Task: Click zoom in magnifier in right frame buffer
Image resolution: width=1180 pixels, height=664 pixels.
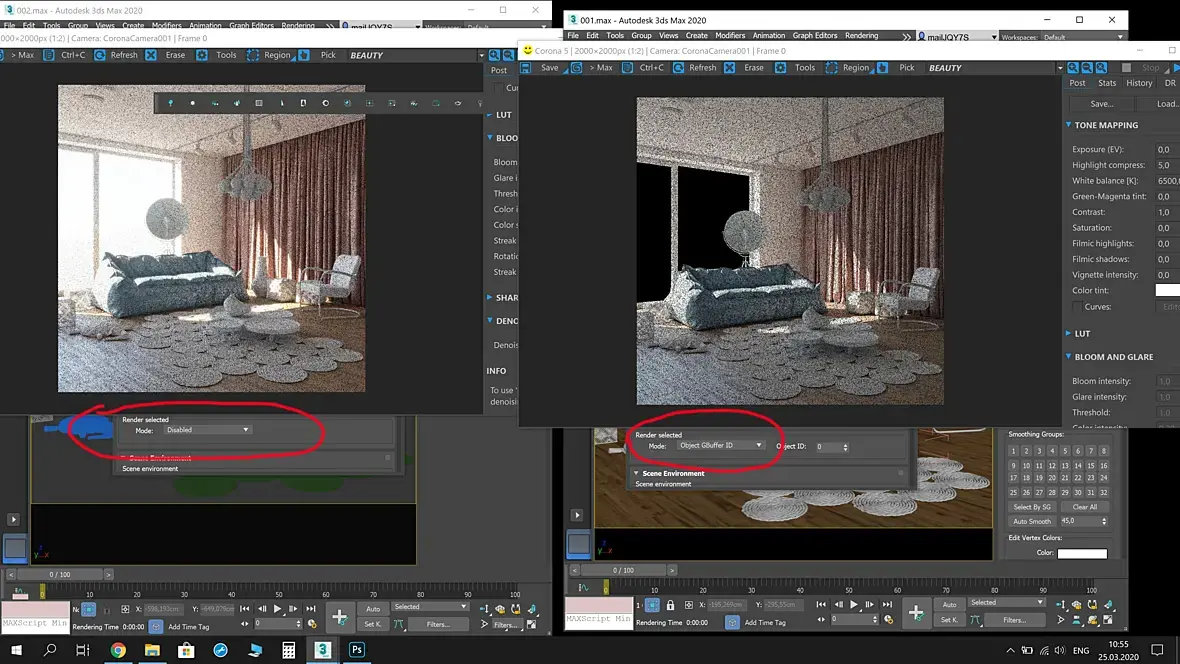Action: click(1073, 68)
